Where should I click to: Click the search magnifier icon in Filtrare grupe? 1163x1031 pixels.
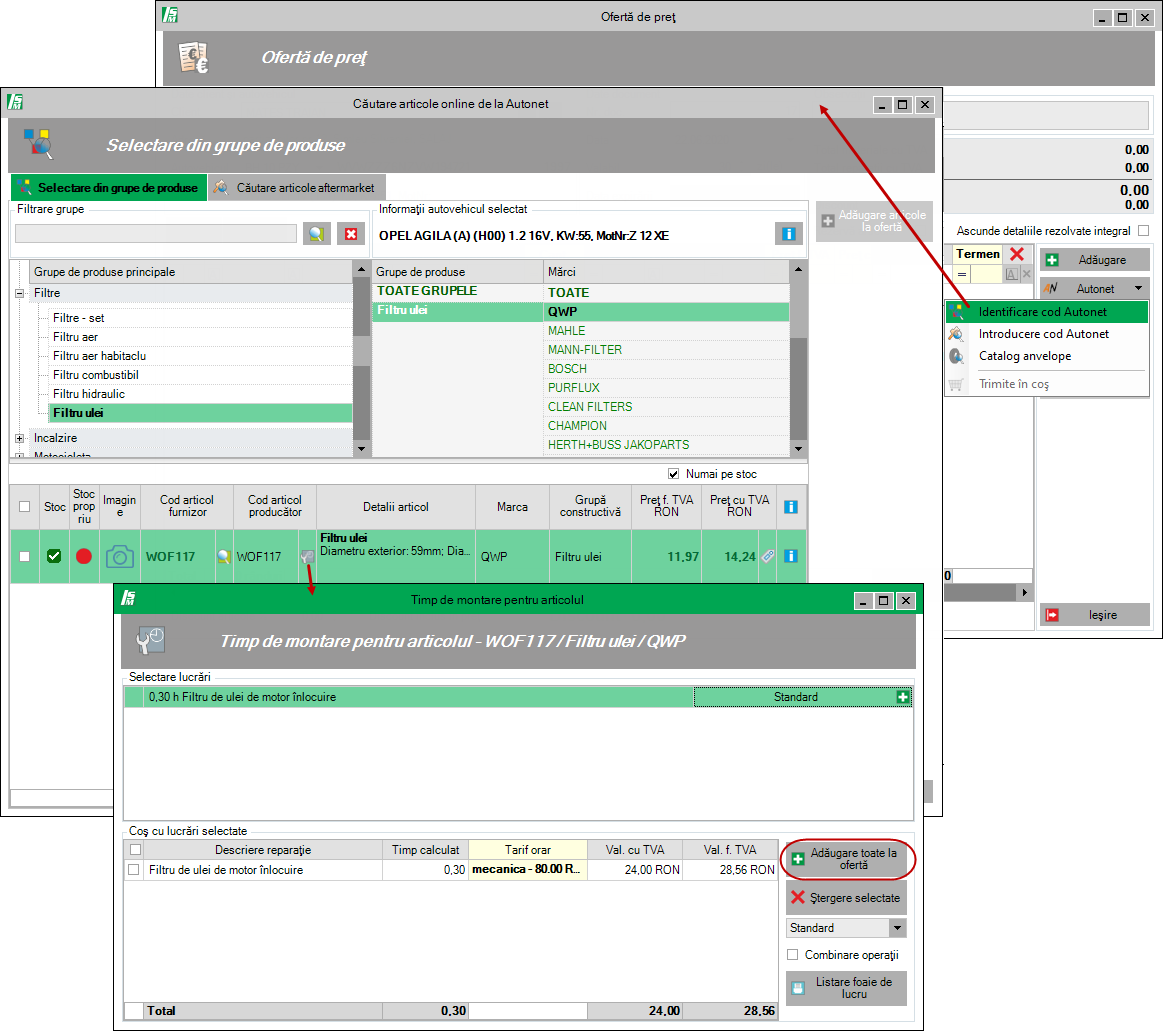coord(317,234)
